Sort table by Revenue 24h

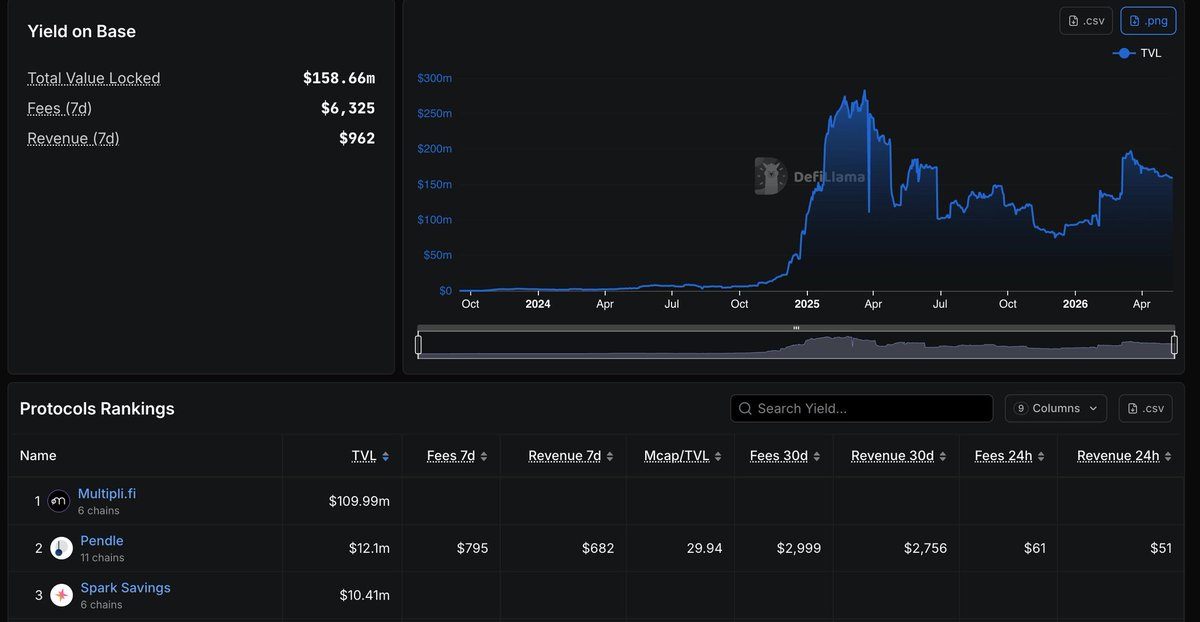1124,456
